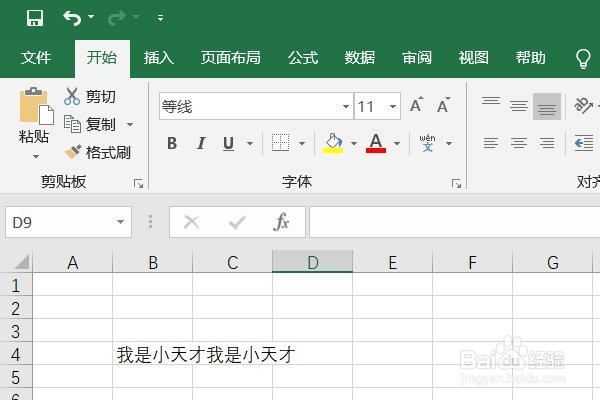Switch to the 公式 ribbon tab

coord(303,58)
